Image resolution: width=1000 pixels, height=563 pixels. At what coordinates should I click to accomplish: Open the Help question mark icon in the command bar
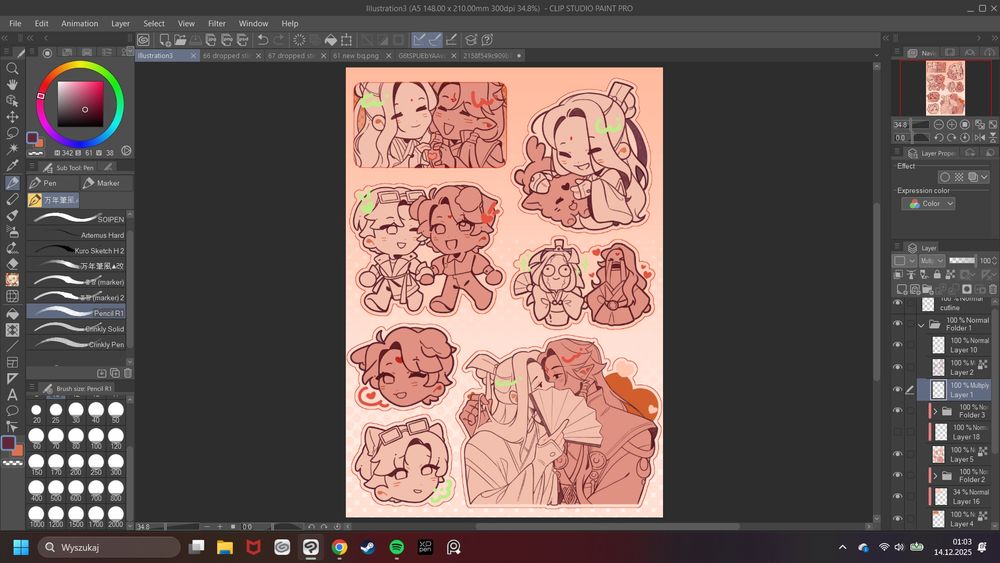pyautogui.click(x=487, y=40)
